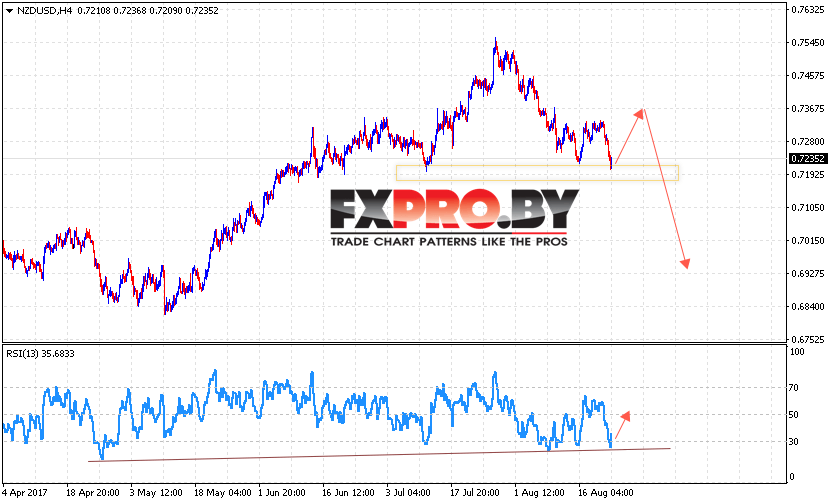Click the RSI scale value 0

[791, 476]
